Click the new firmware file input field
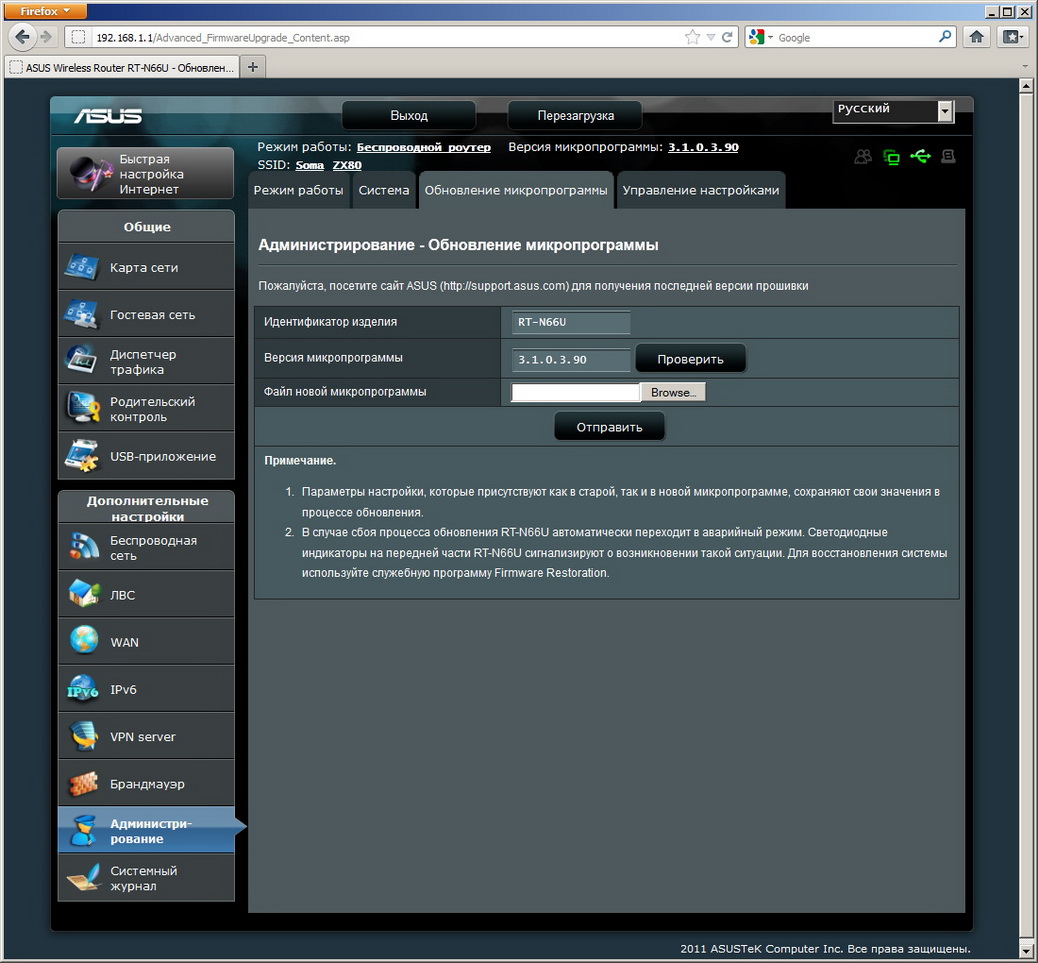The height and width of the screenshot is (963, 1038). [x=575, y=393]
